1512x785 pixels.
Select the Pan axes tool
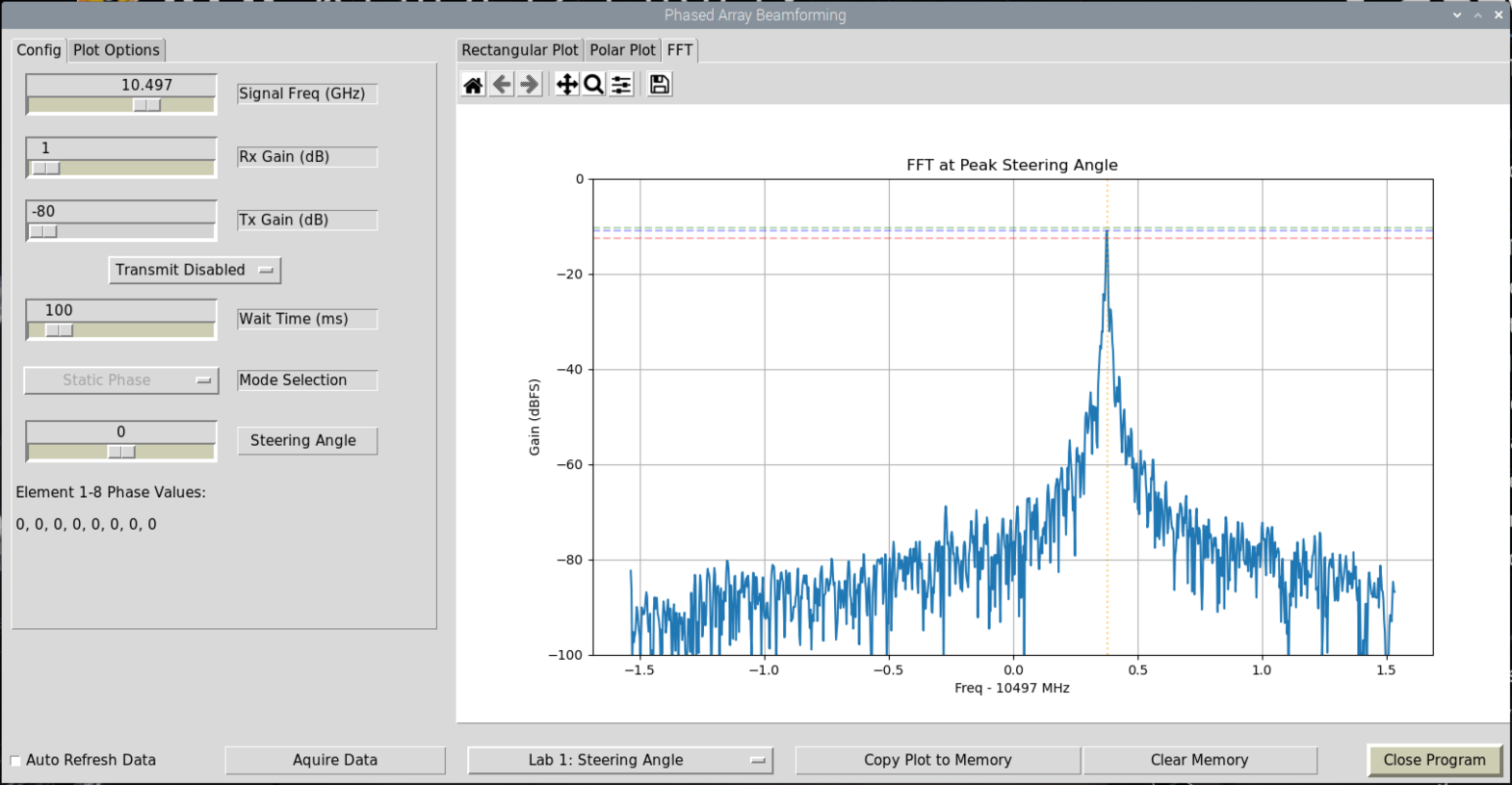click(567, 85)
